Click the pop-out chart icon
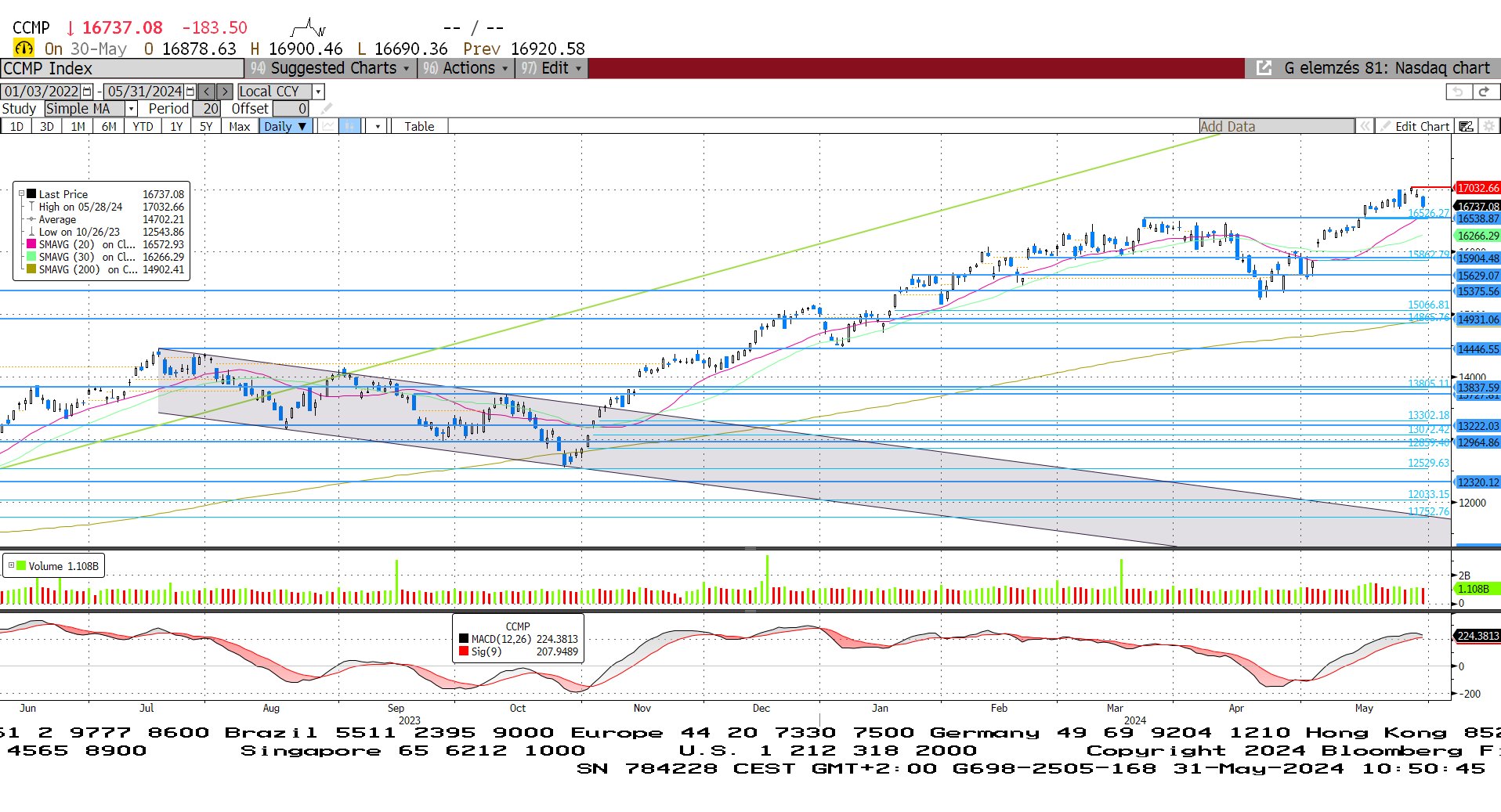This screenshot has width=1501, height=812. pos(1264,68)
